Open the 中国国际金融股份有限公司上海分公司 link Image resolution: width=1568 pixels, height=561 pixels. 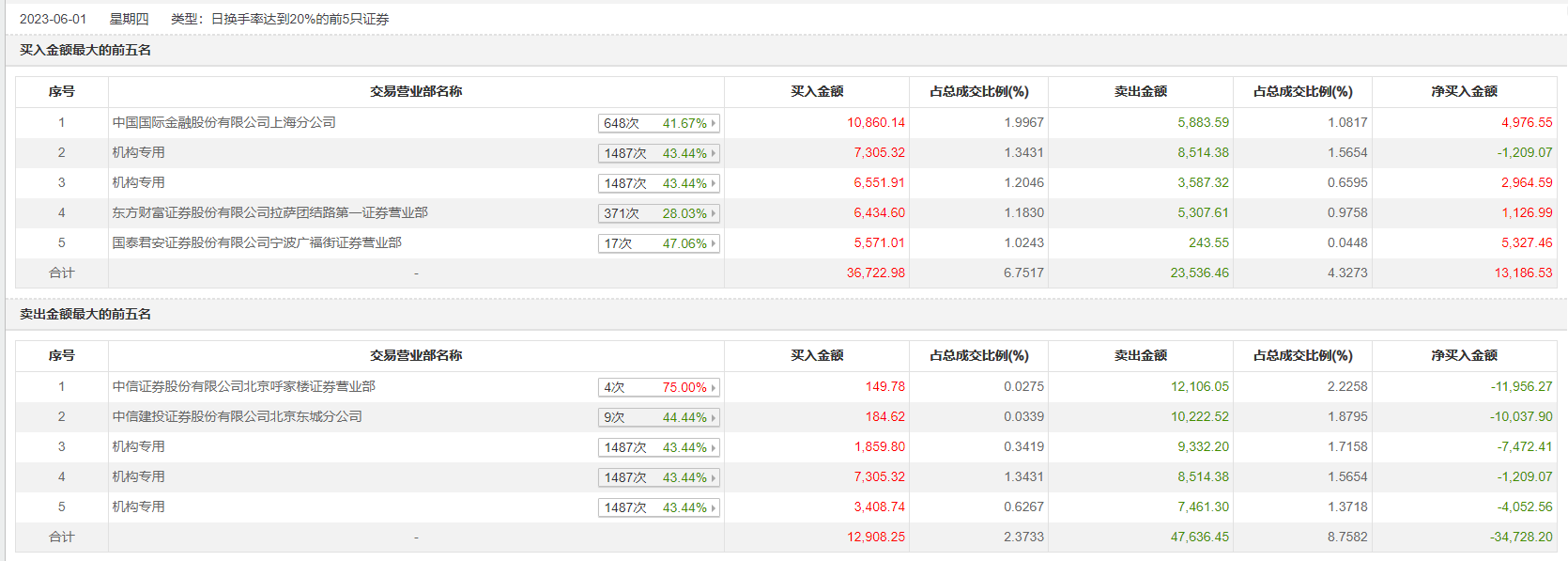[223, 122]
